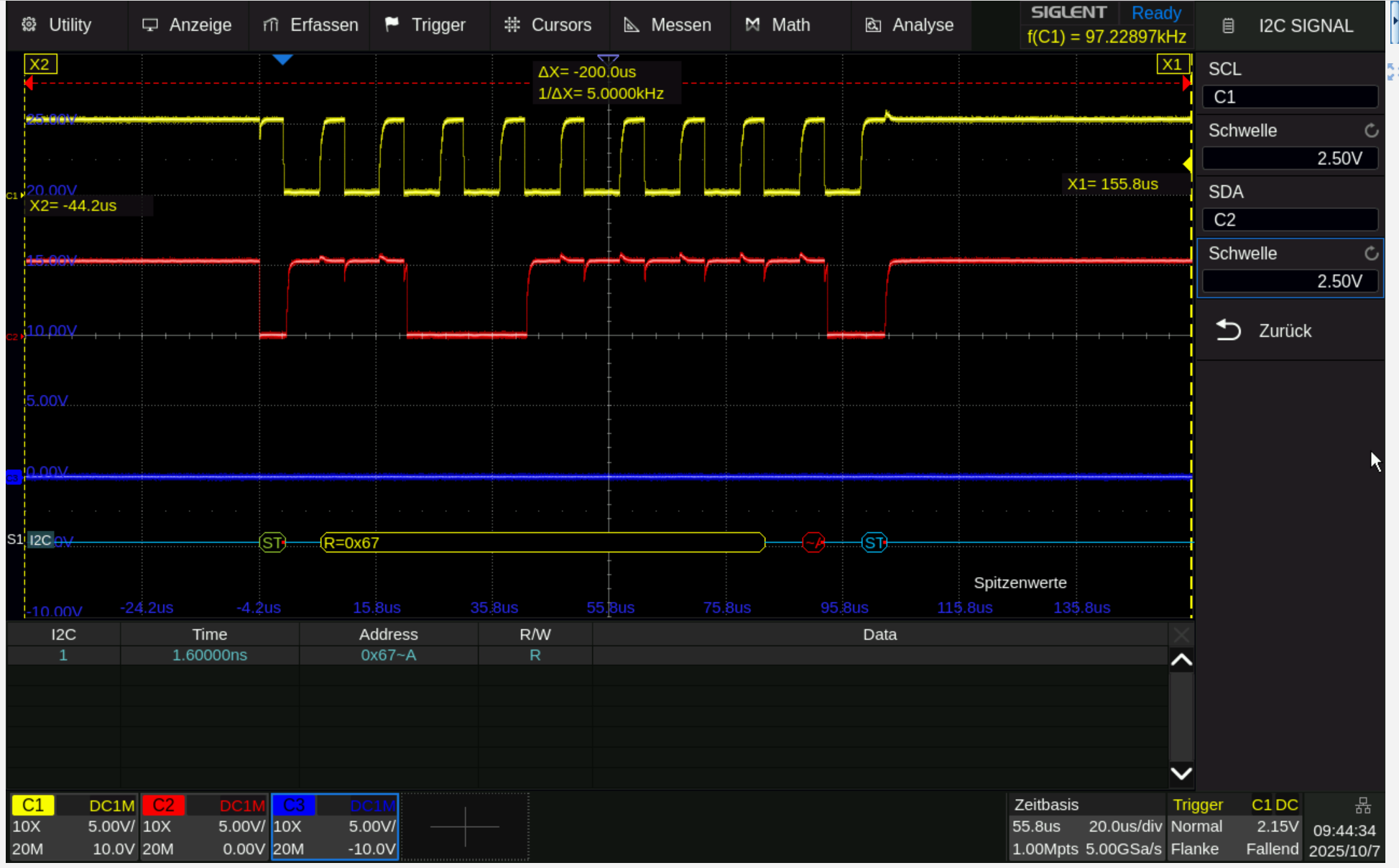Viewport: 1399px width, 868px height.
Task: Open SCL source dropdown showing C1
Action: pos(1290,97)
